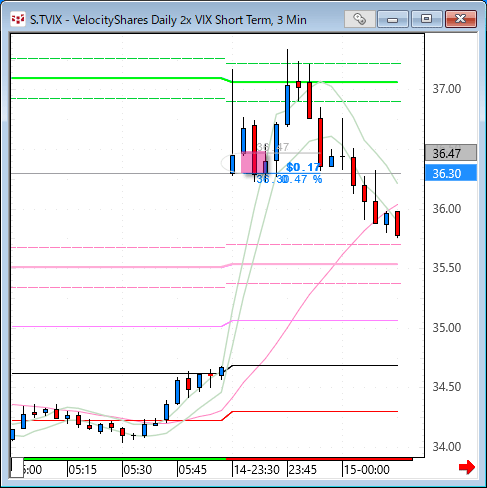Screen dimensions: 487x488
Task: Click the 05:45 time axis label
Action: [193, 470]
